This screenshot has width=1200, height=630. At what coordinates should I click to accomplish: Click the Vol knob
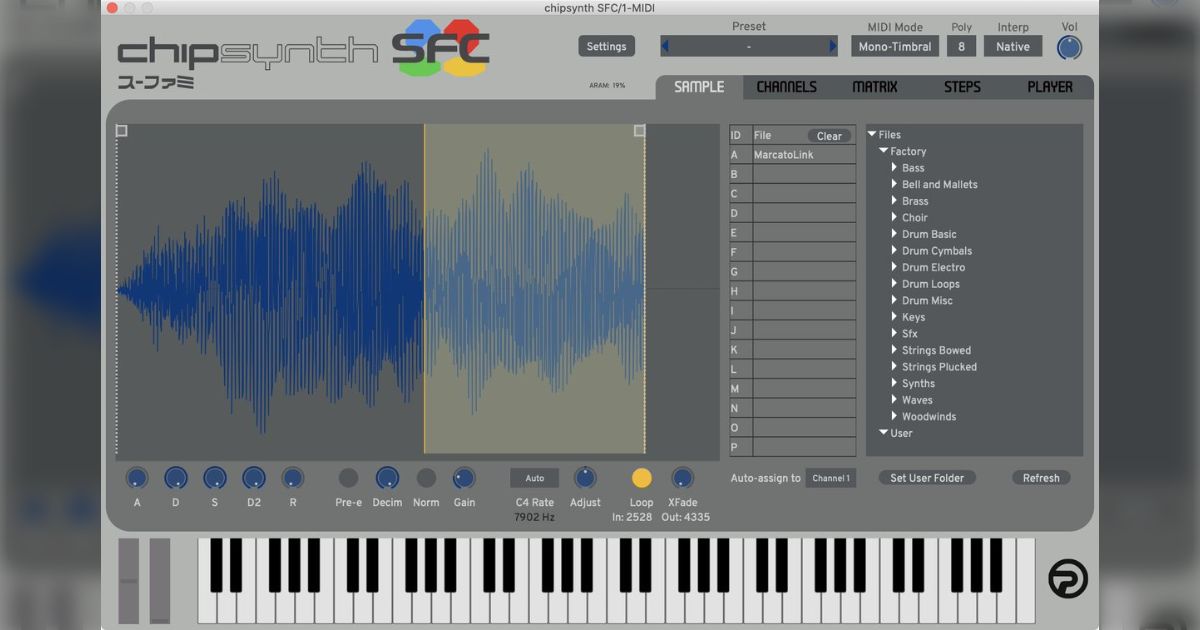coord(1069,47)
